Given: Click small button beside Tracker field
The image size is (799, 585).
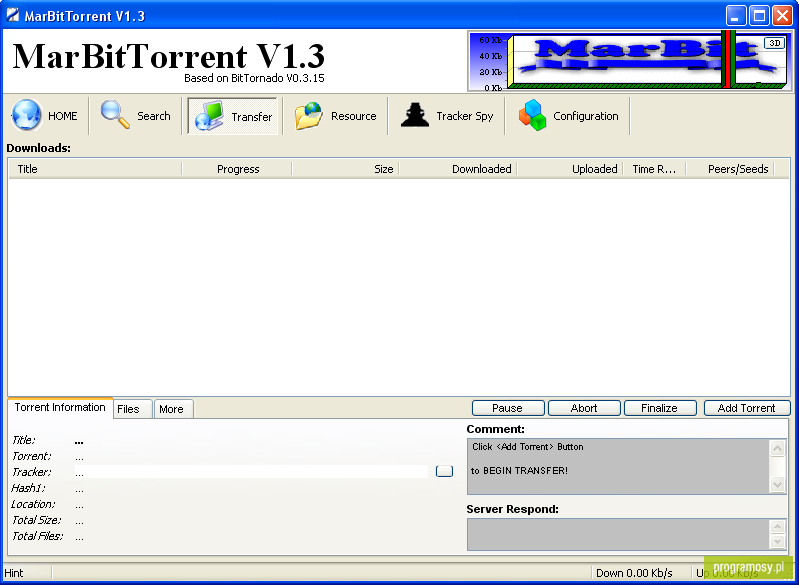Looking at the screenshot, I should point(444,471).
